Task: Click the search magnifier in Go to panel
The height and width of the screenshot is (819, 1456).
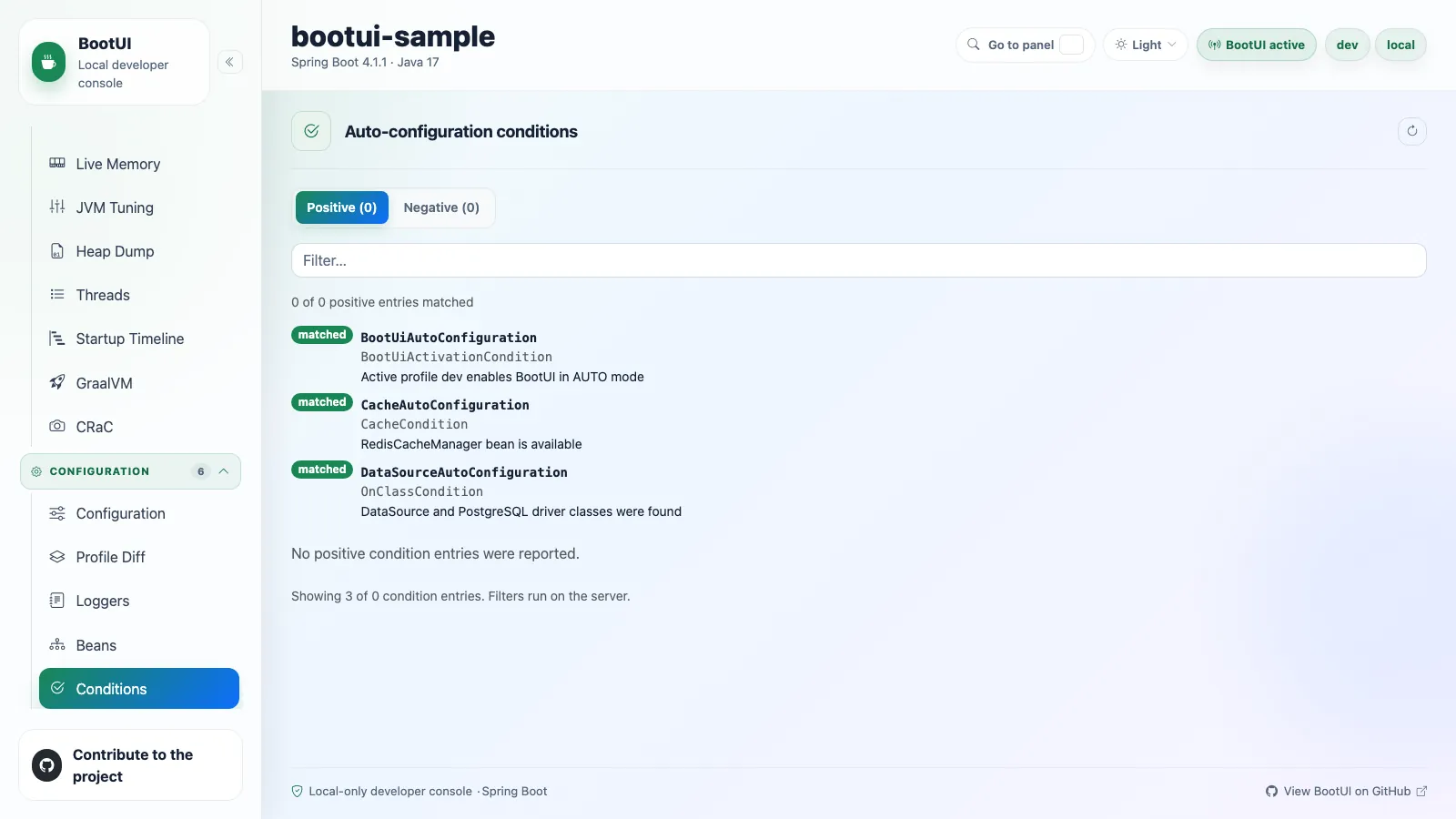Action: tap(974, 45)
